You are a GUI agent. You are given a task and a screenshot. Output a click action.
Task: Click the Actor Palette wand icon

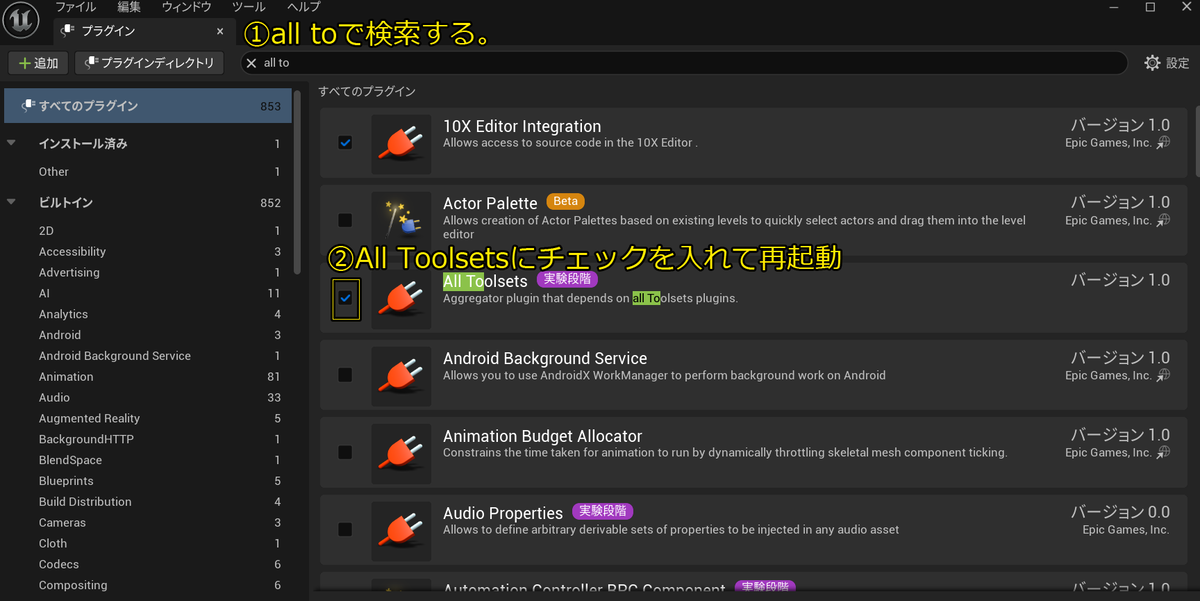click(401, 221)
